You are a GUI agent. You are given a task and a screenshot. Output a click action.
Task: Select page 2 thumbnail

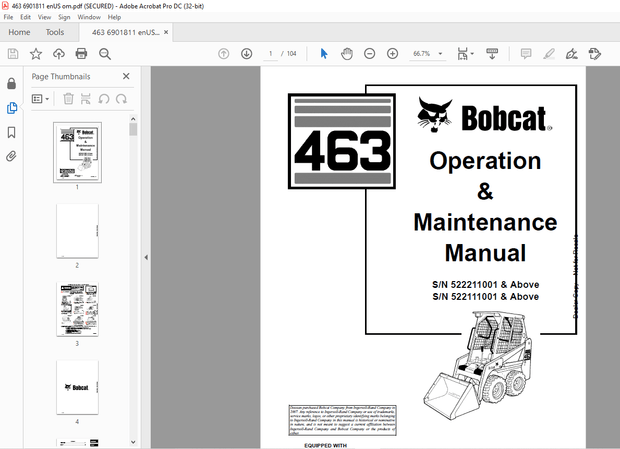click(x=78, y=231)
